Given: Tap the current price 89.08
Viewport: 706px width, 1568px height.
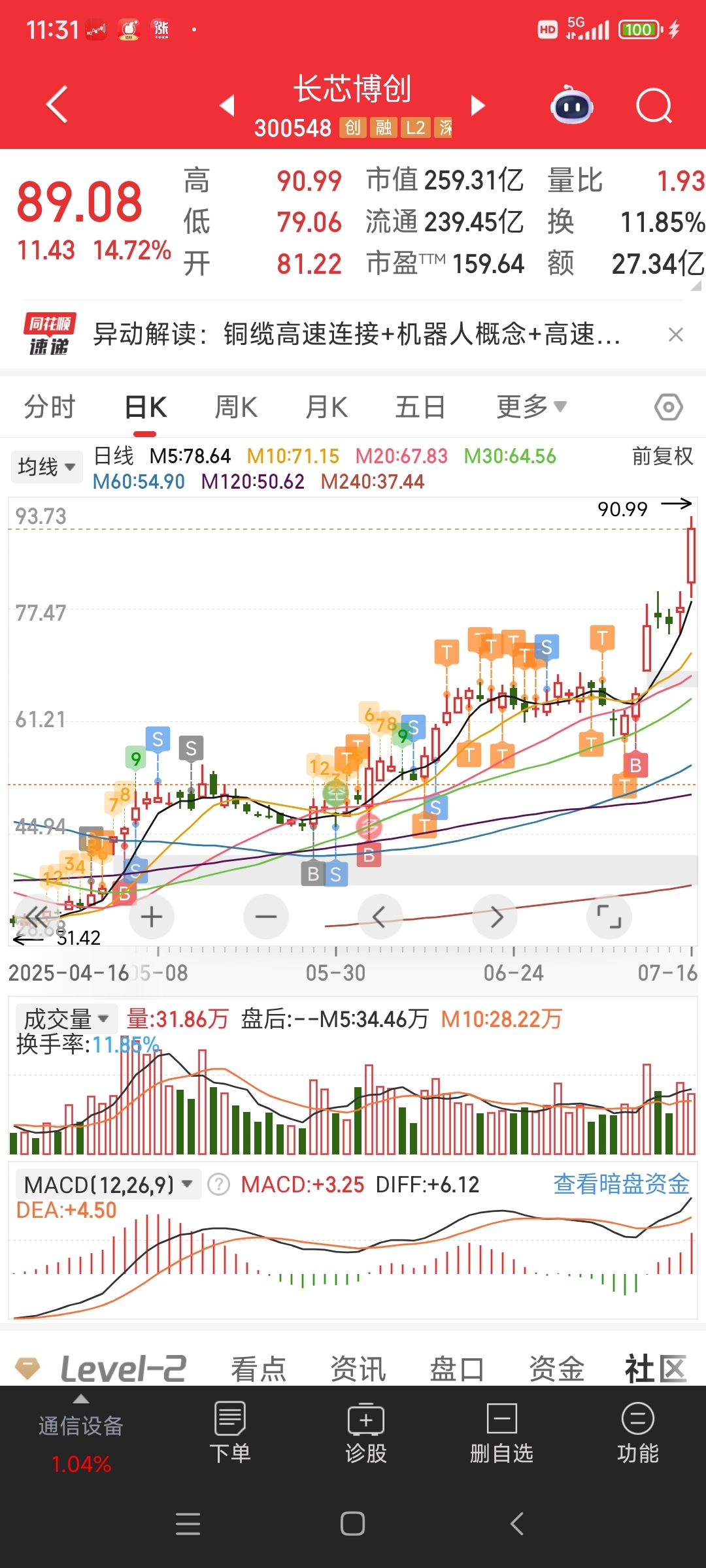Looking at the screenshot, I should 79,202.
